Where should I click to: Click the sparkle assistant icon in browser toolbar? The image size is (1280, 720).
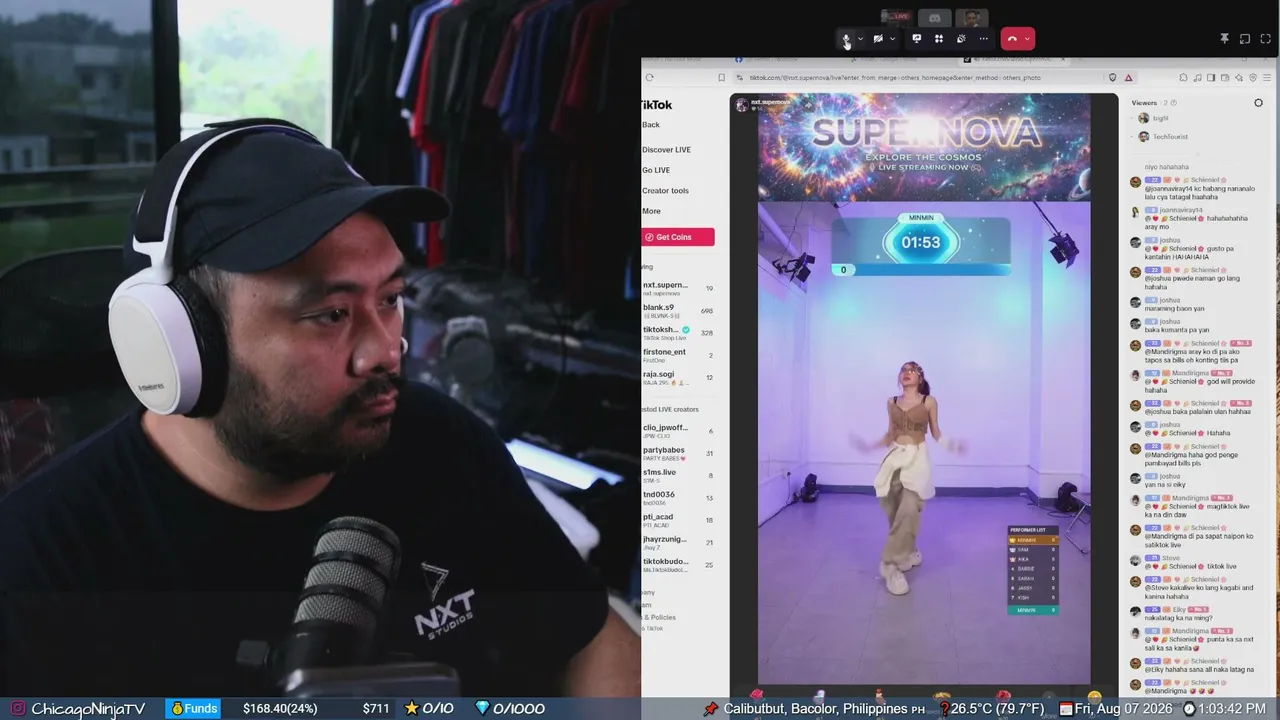(x=1239, y=77)
